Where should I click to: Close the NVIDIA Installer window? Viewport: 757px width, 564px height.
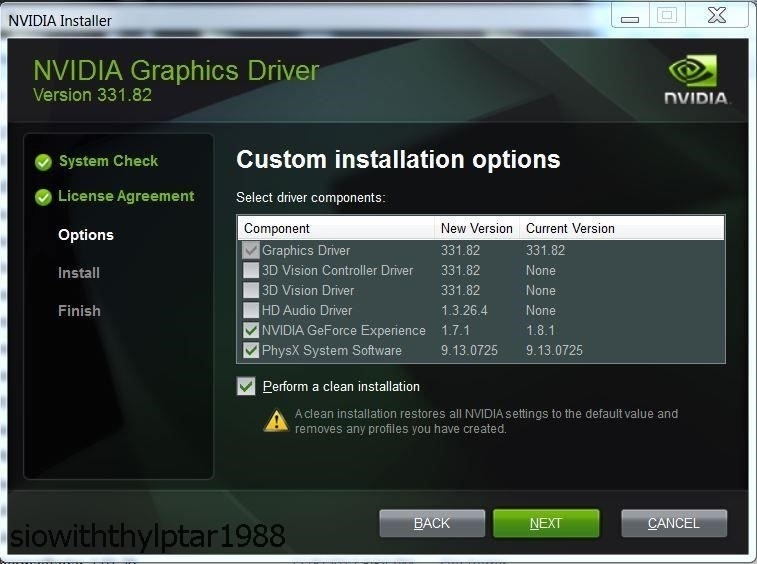pos(717,15)
